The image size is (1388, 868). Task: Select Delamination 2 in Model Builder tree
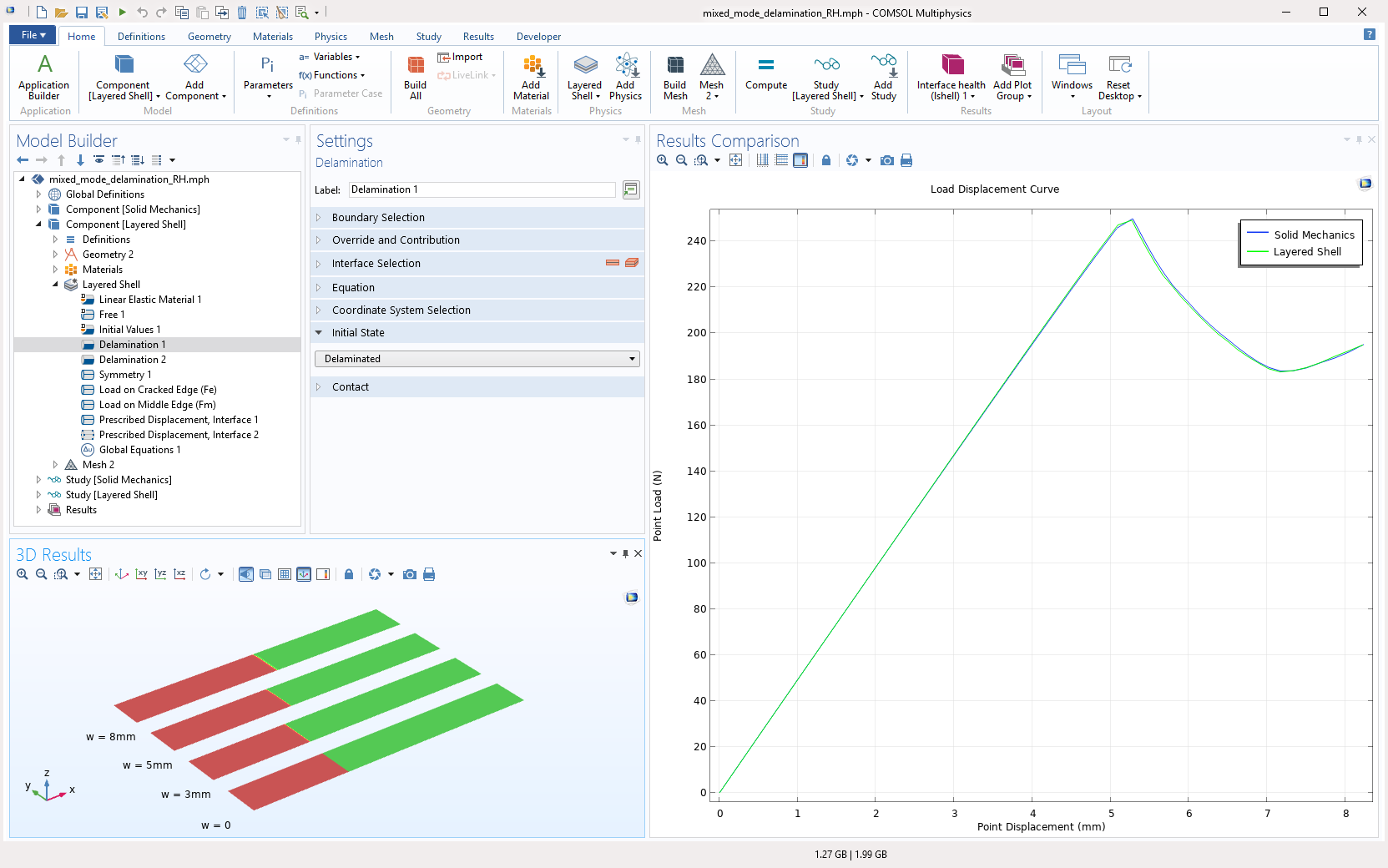click(x=132, y=360)
